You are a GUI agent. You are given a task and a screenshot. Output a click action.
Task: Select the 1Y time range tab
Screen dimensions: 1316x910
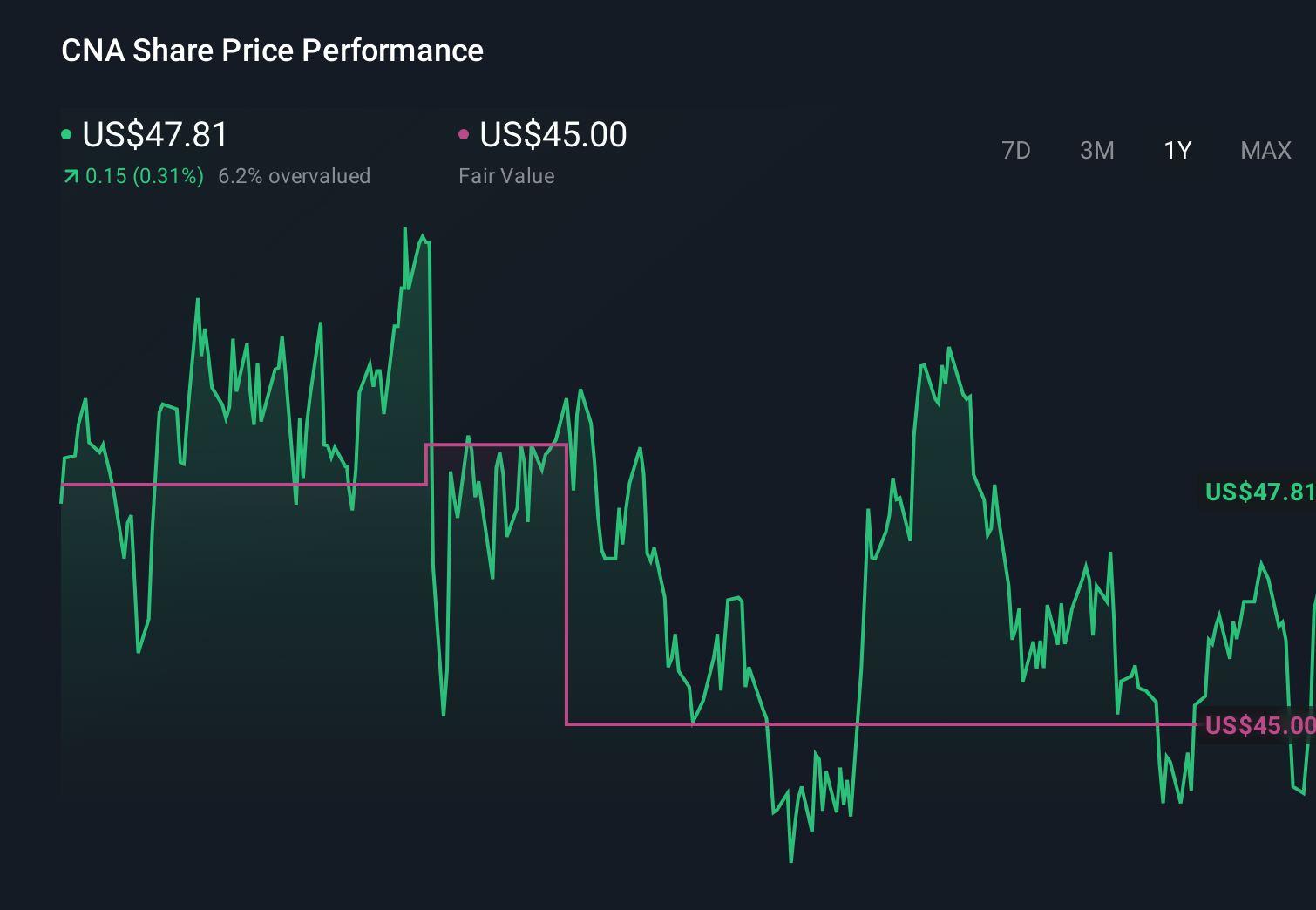coord(1177,150)
